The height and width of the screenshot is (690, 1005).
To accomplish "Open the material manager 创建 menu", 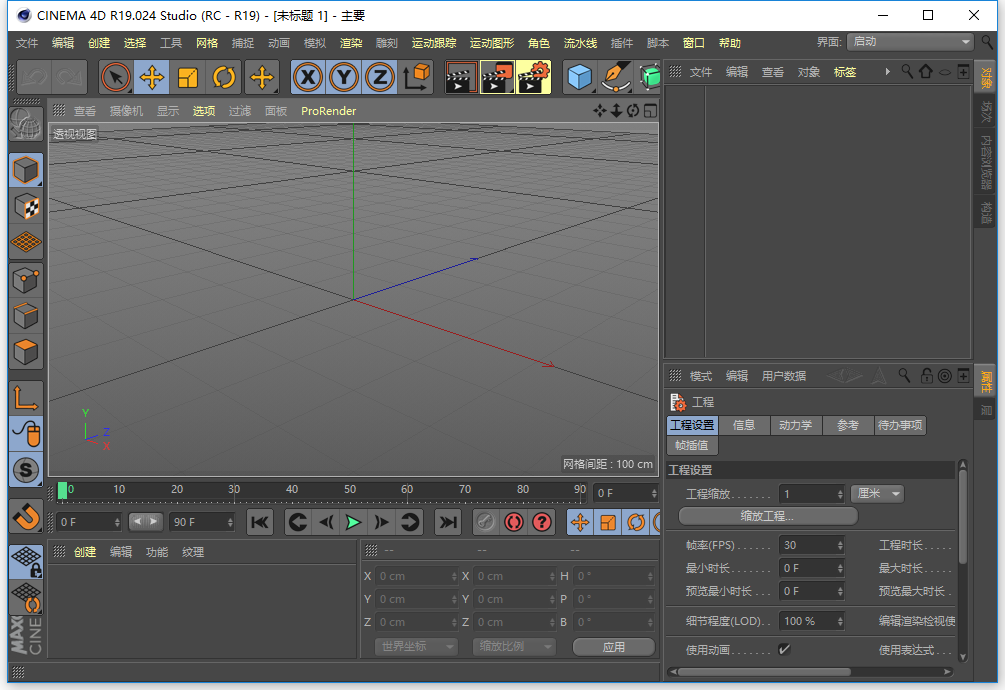I will coord(85,552).
